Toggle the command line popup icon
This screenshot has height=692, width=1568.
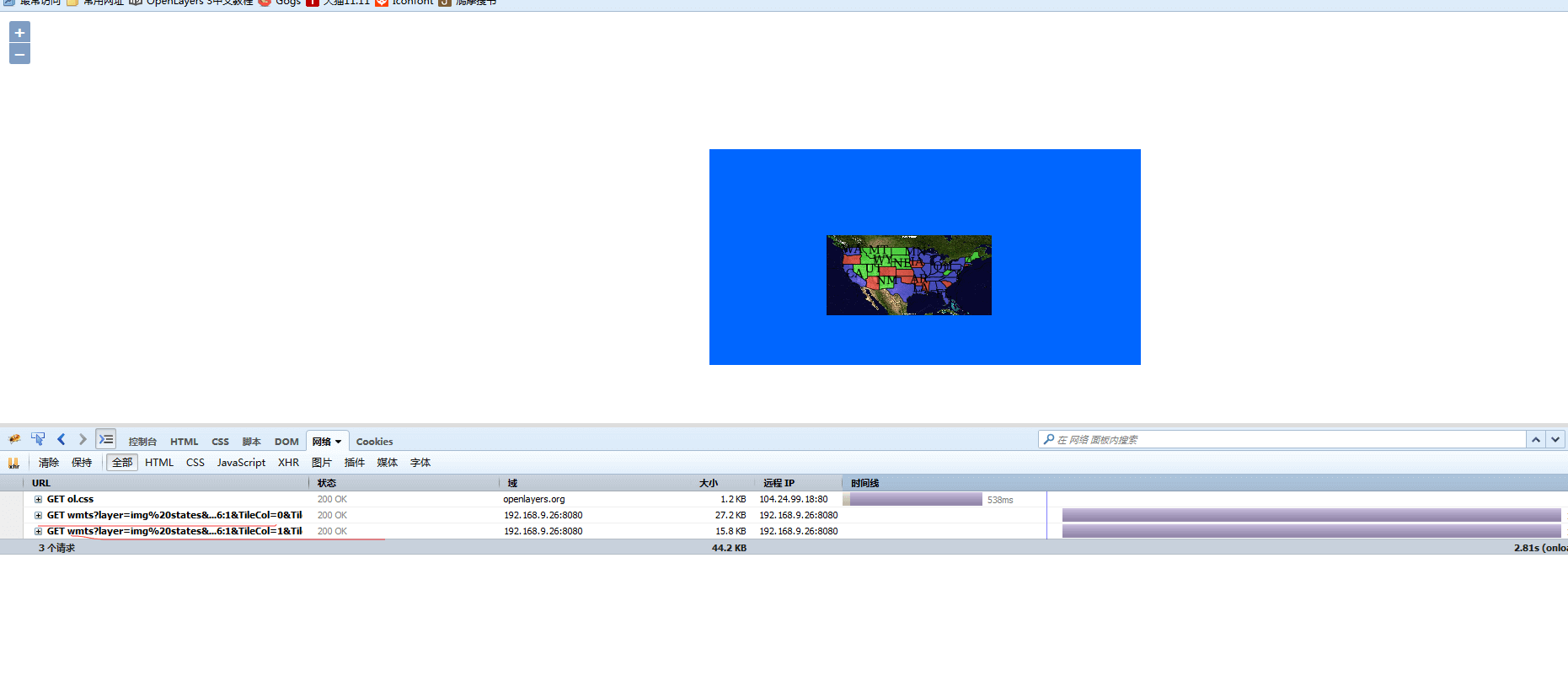pos(105,439)
